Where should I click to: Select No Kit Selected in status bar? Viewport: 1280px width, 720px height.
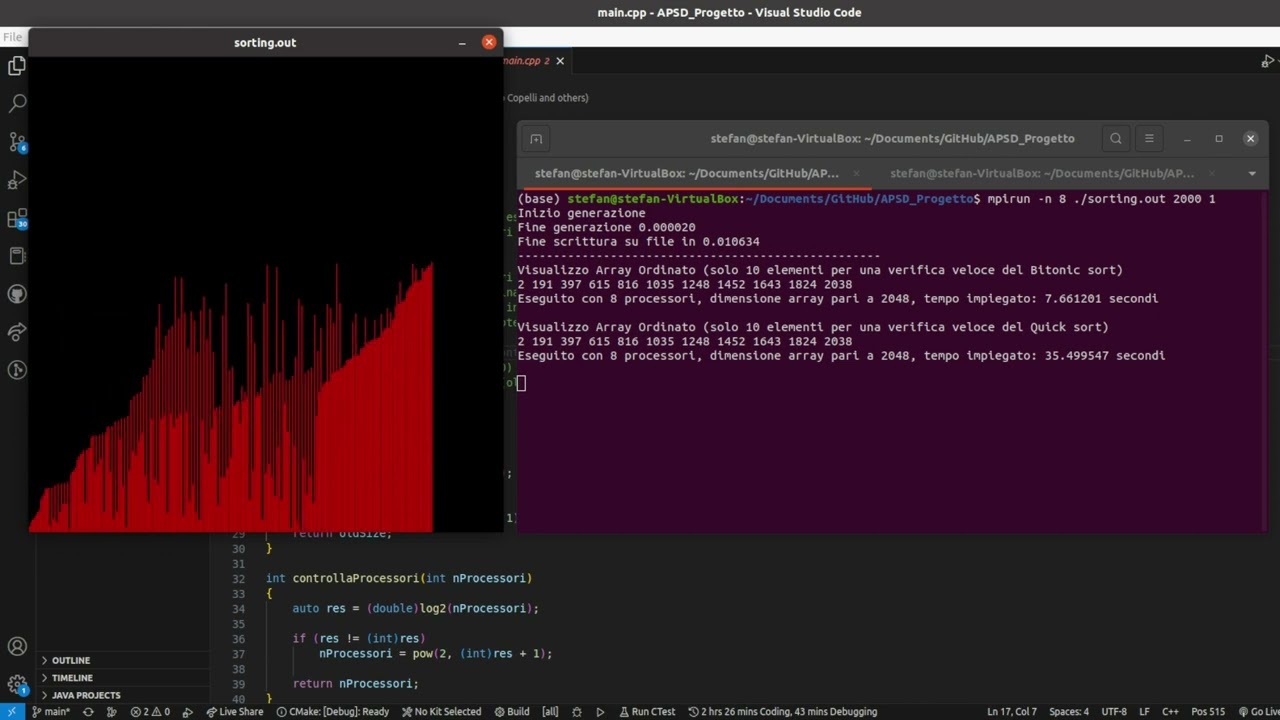pyautogui.click(x=441, y=712)
